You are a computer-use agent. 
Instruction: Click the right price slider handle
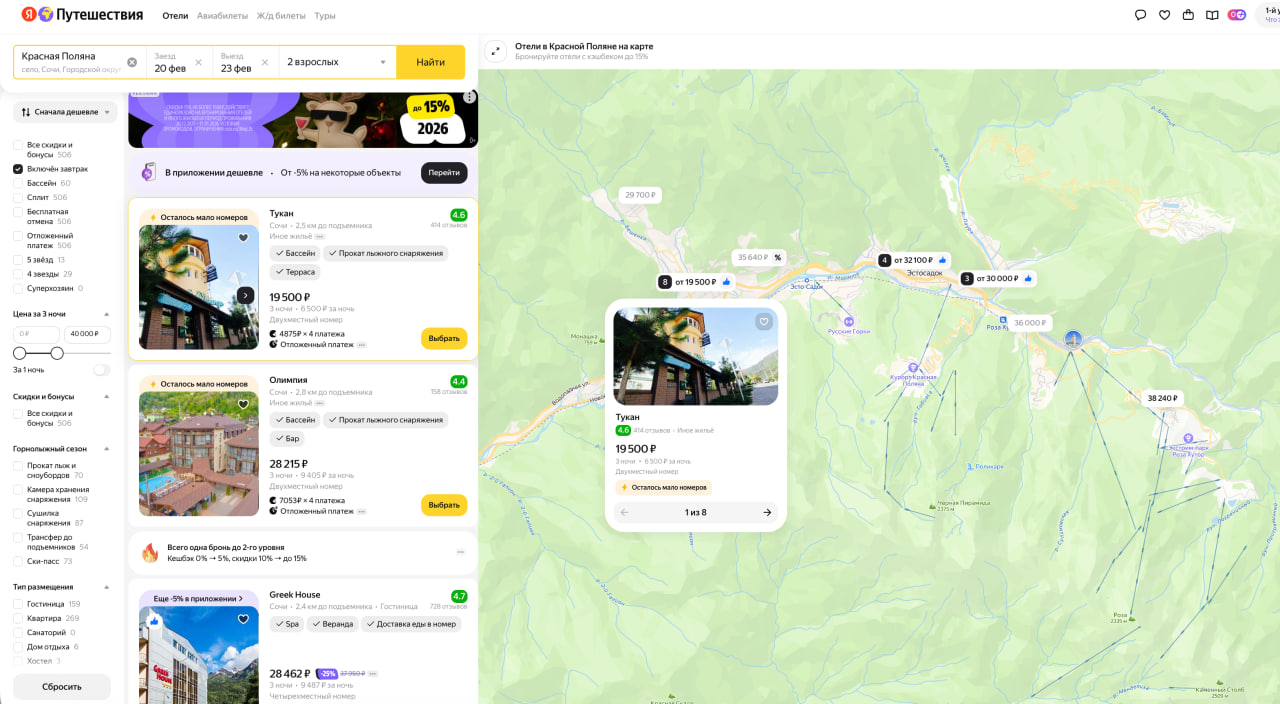coord(57,353)
